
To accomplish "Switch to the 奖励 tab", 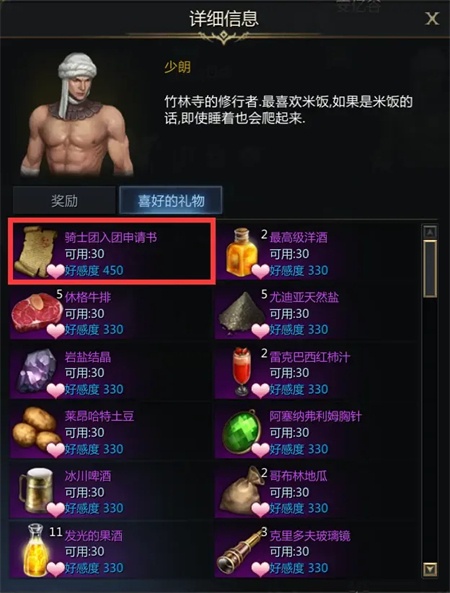I will [64, 200].
